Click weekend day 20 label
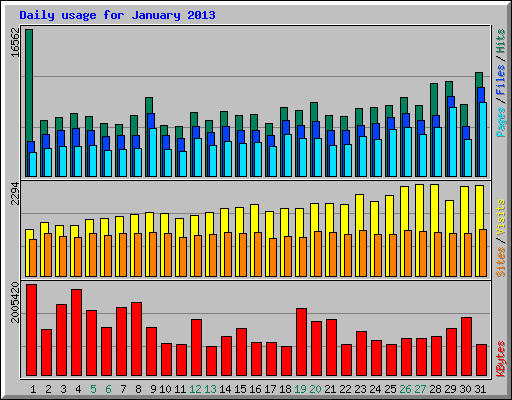This screenshot has height=400, width=512. click(315, 389)
